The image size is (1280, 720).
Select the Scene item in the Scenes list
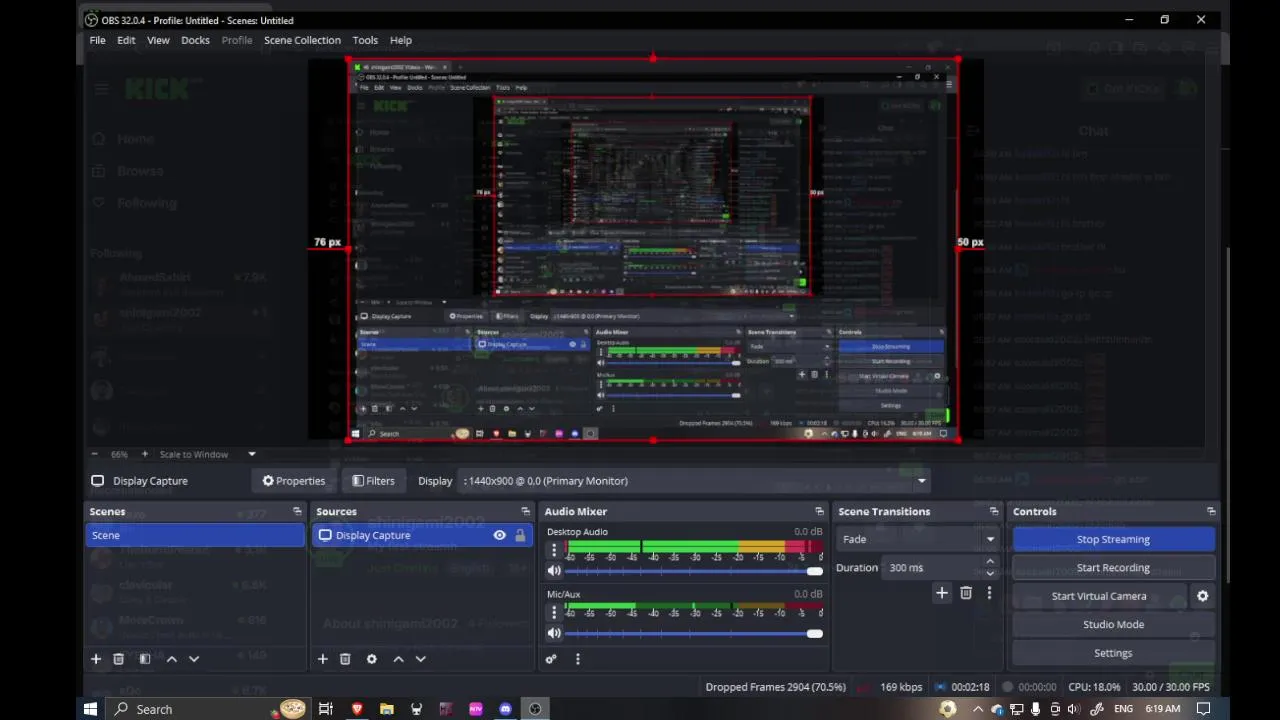tap(195, 535)
